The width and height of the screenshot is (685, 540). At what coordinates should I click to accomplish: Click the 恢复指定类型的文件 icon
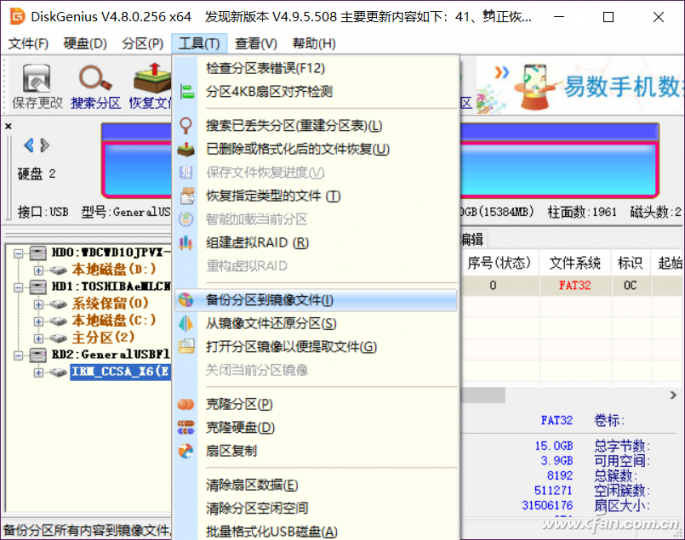tap(187, 196)
